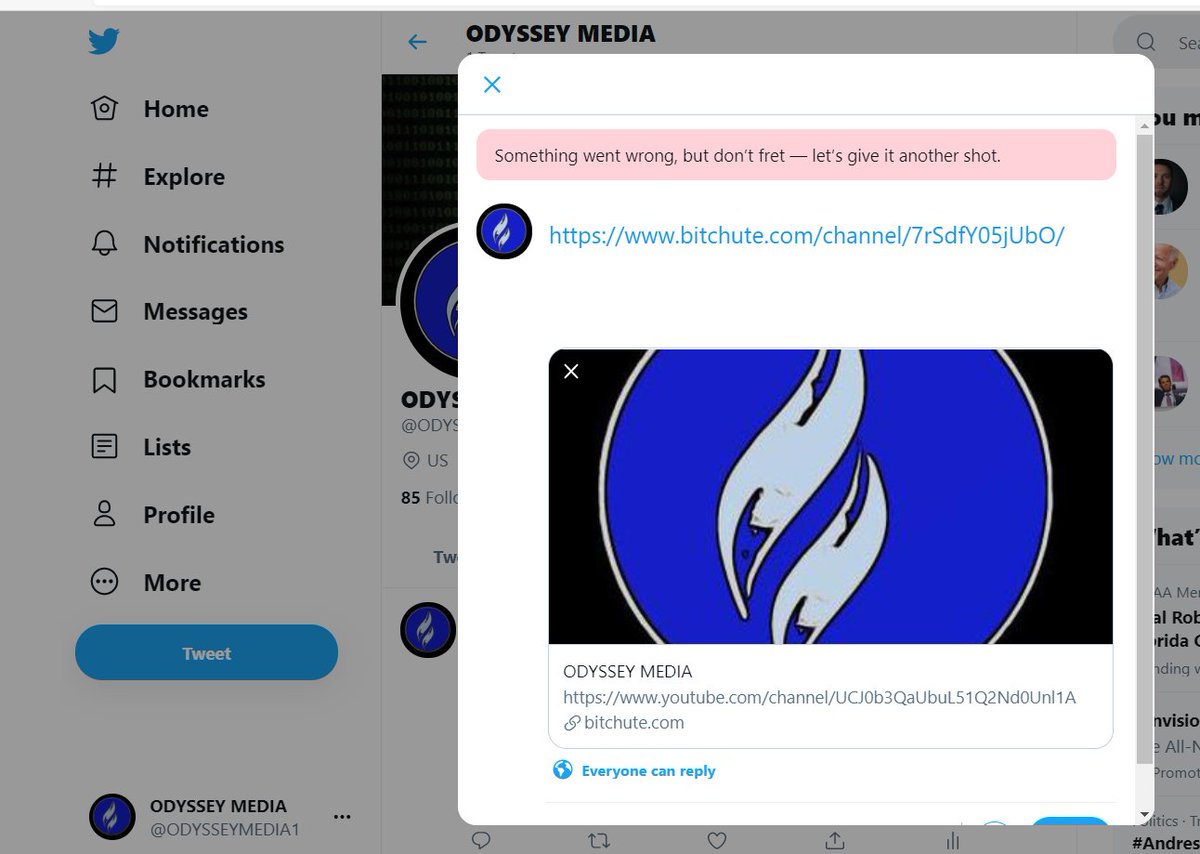The image size is (1200, 854).
Task: Click composer avatar beside the URL
Action: tap(503, 231)
